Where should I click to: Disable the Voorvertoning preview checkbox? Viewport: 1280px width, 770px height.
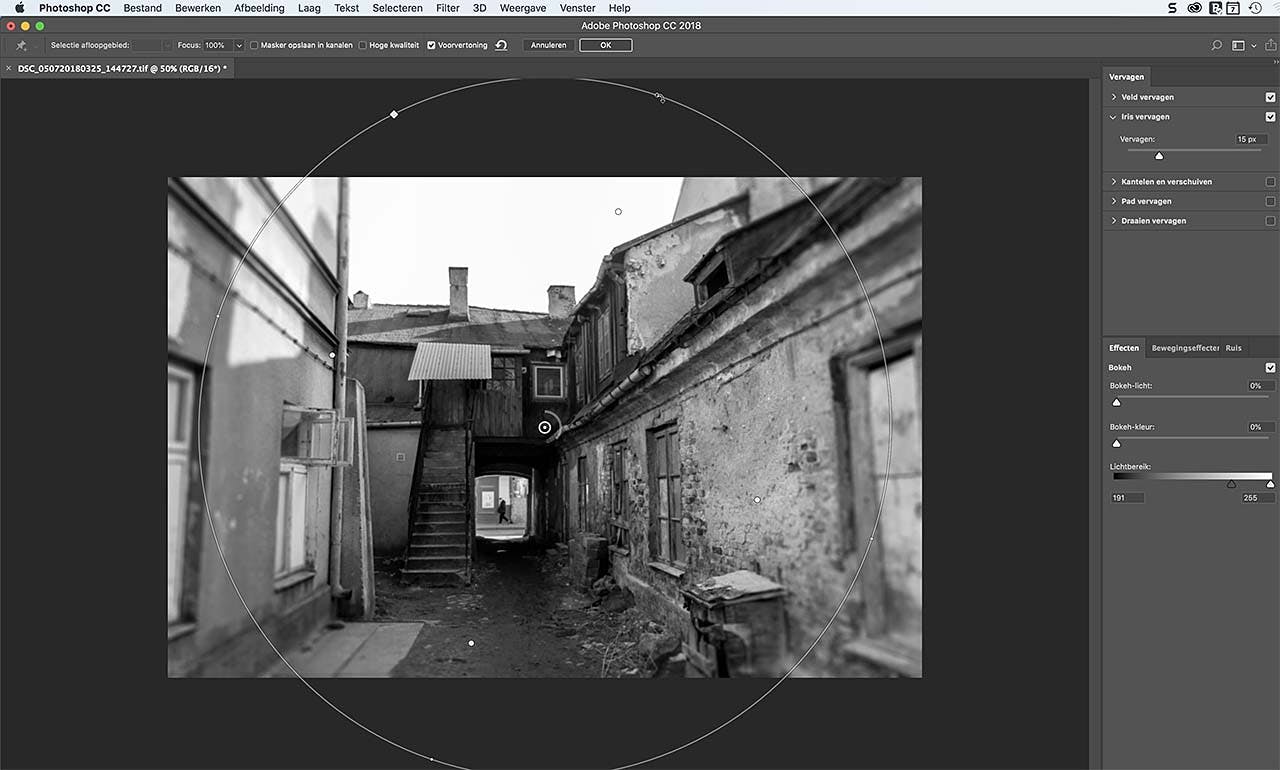[431, 45]
